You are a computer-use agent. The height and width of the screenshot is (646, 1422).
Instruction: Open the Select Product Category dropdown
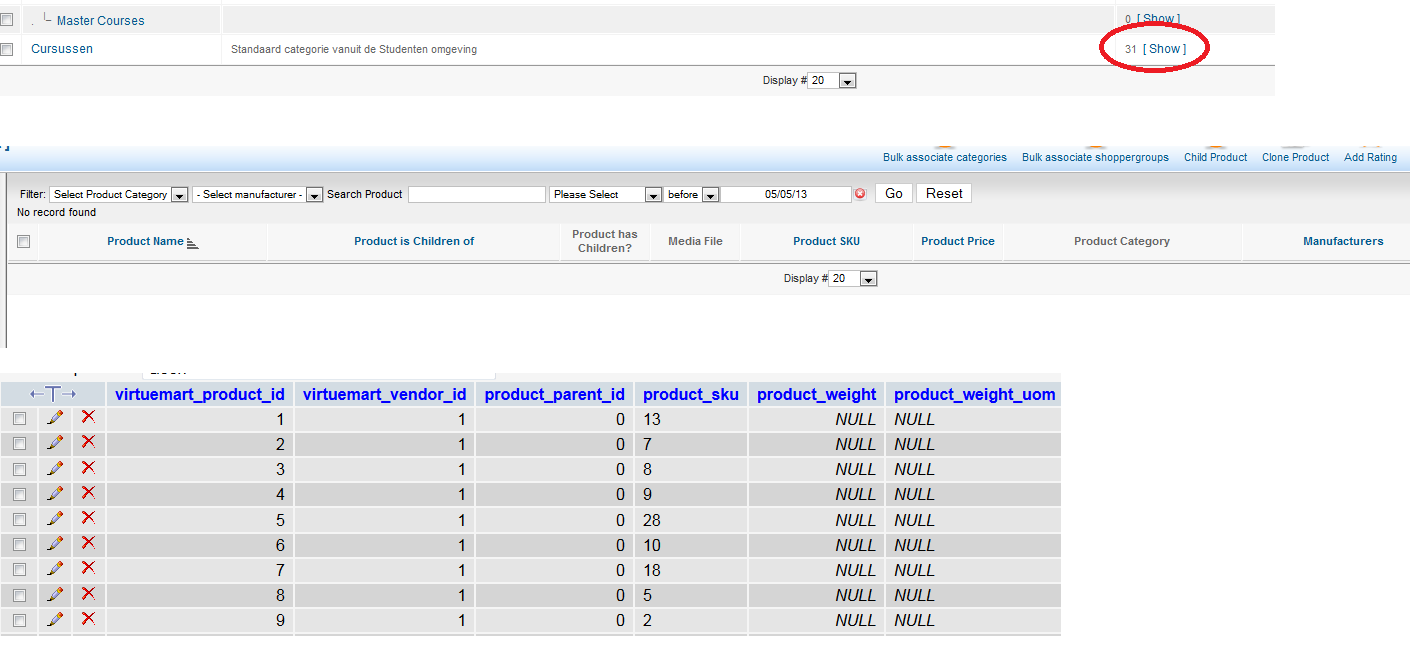(x=119, y=195)
